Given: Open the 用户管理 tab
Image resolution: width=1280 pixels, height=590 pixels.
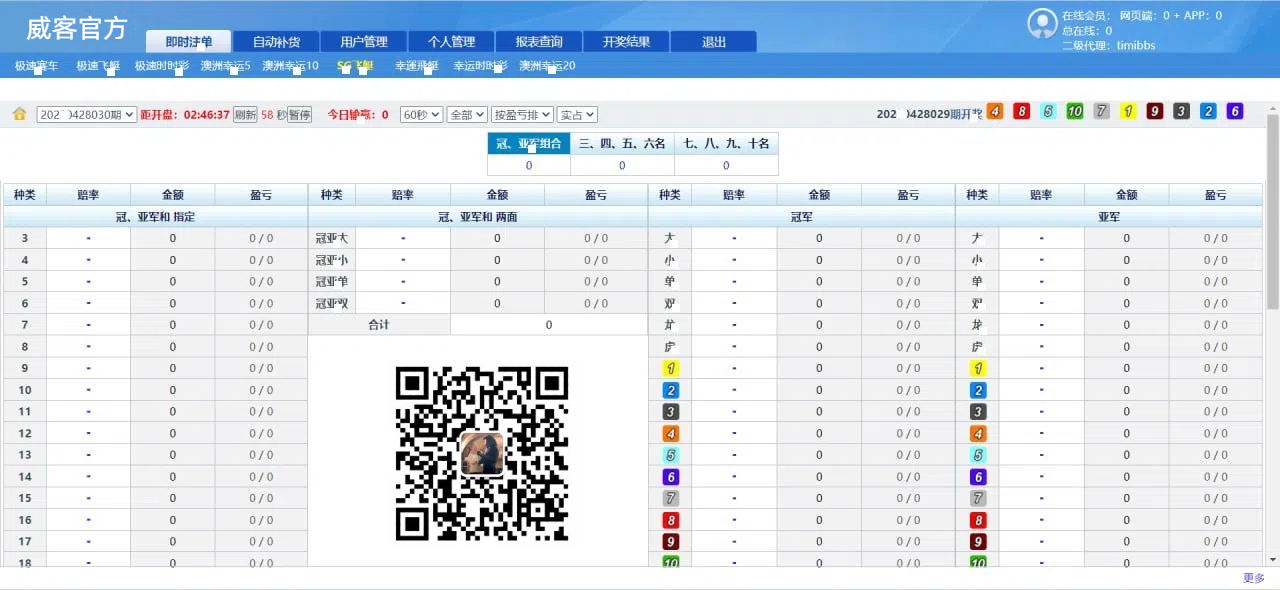Looking at the screenshot, I should coord(364,42).
